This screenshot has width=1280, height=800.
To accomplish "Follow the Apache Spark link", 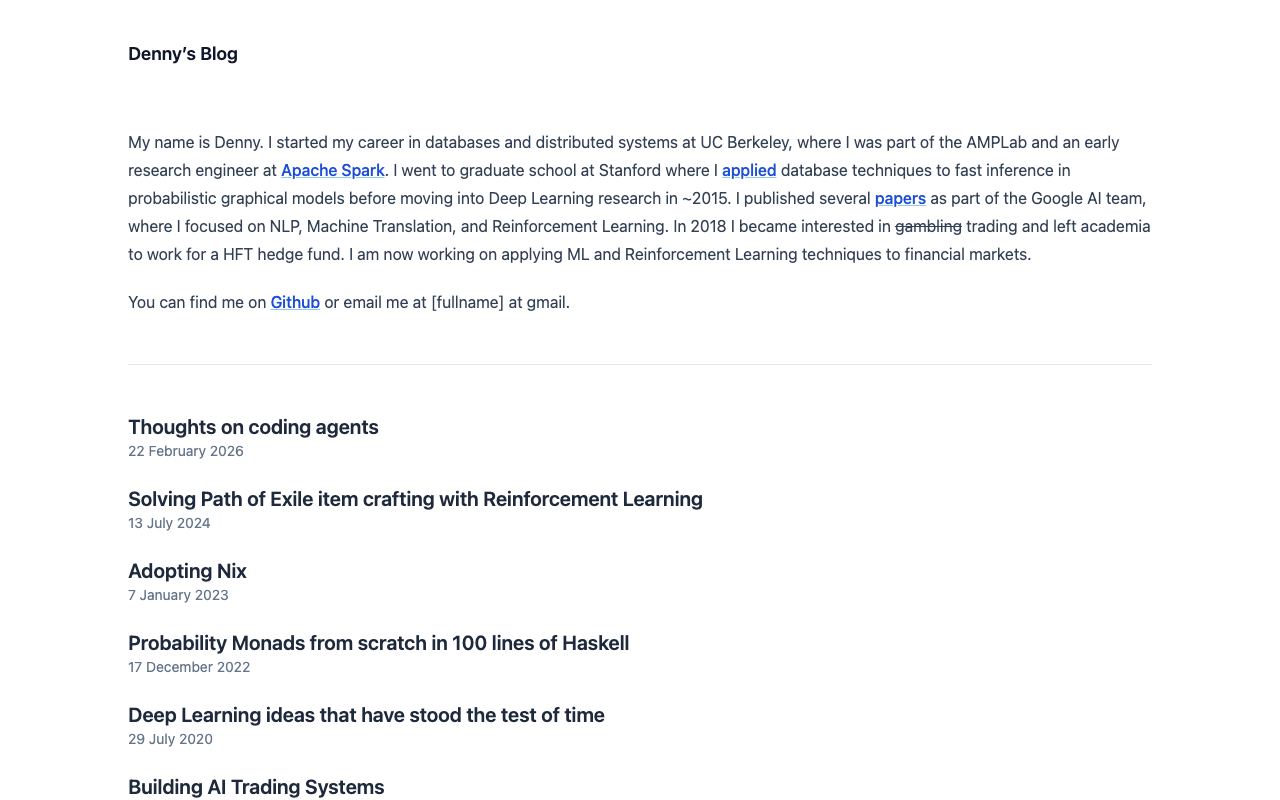I will [333, 170].
